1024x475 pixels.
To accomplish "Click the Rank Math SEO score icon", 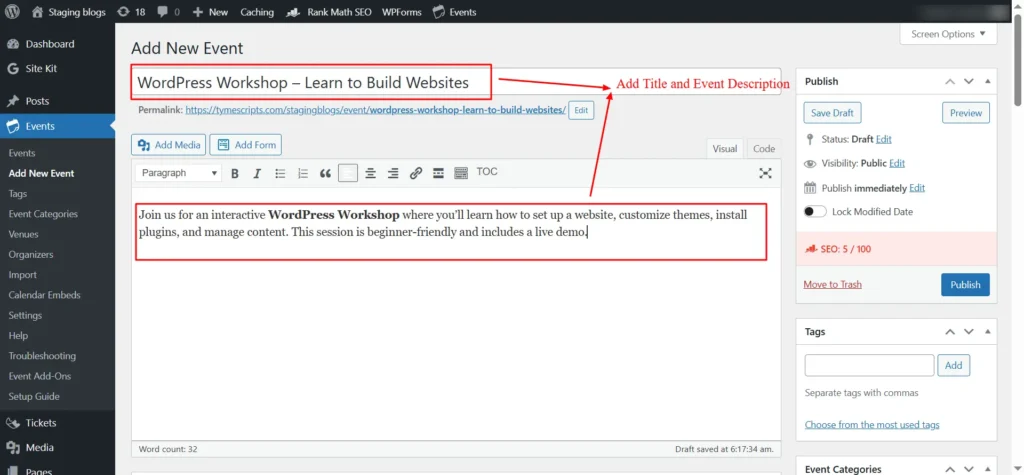I will 810,249.
